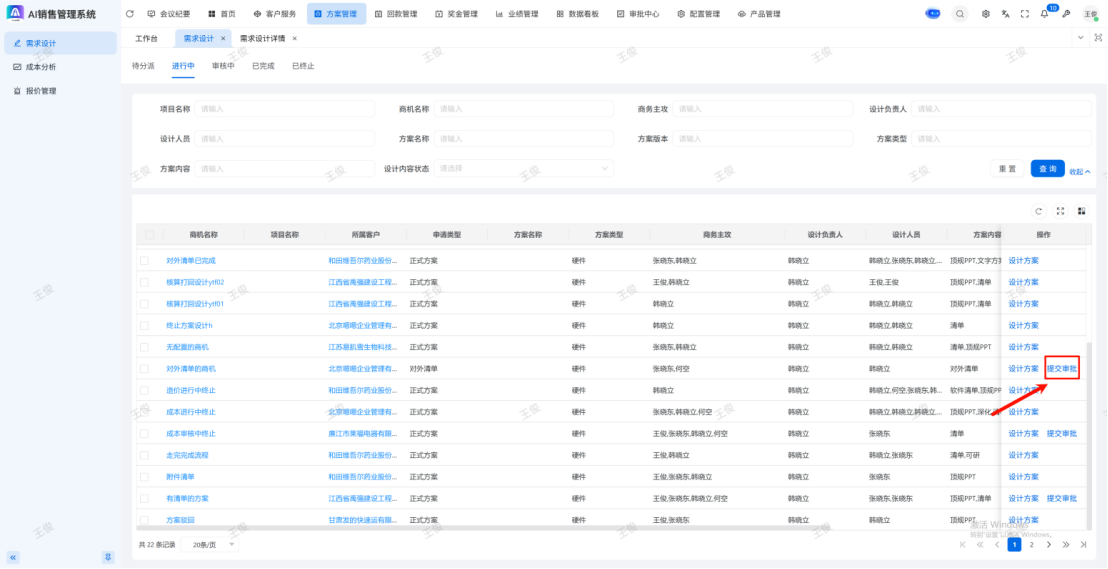Open the 回款管理 top menu
Viewport: 1108px width, 569px height.
[x=397, y=14]
